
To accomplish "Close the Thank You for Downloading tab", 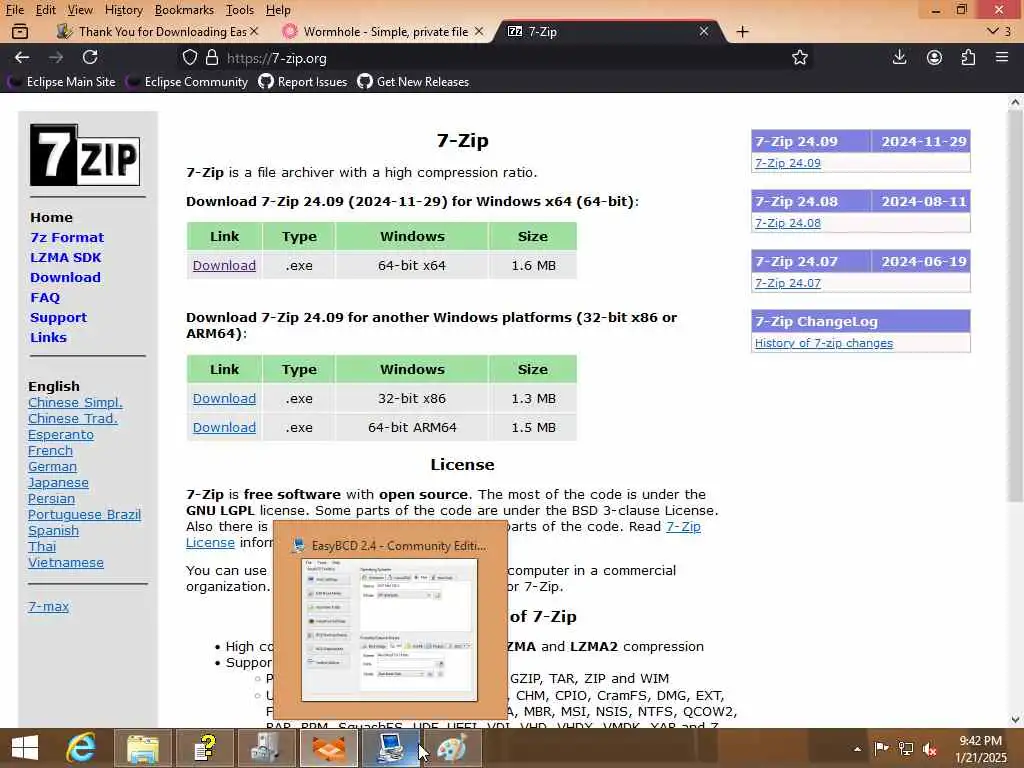I will (x=254, y=31).
